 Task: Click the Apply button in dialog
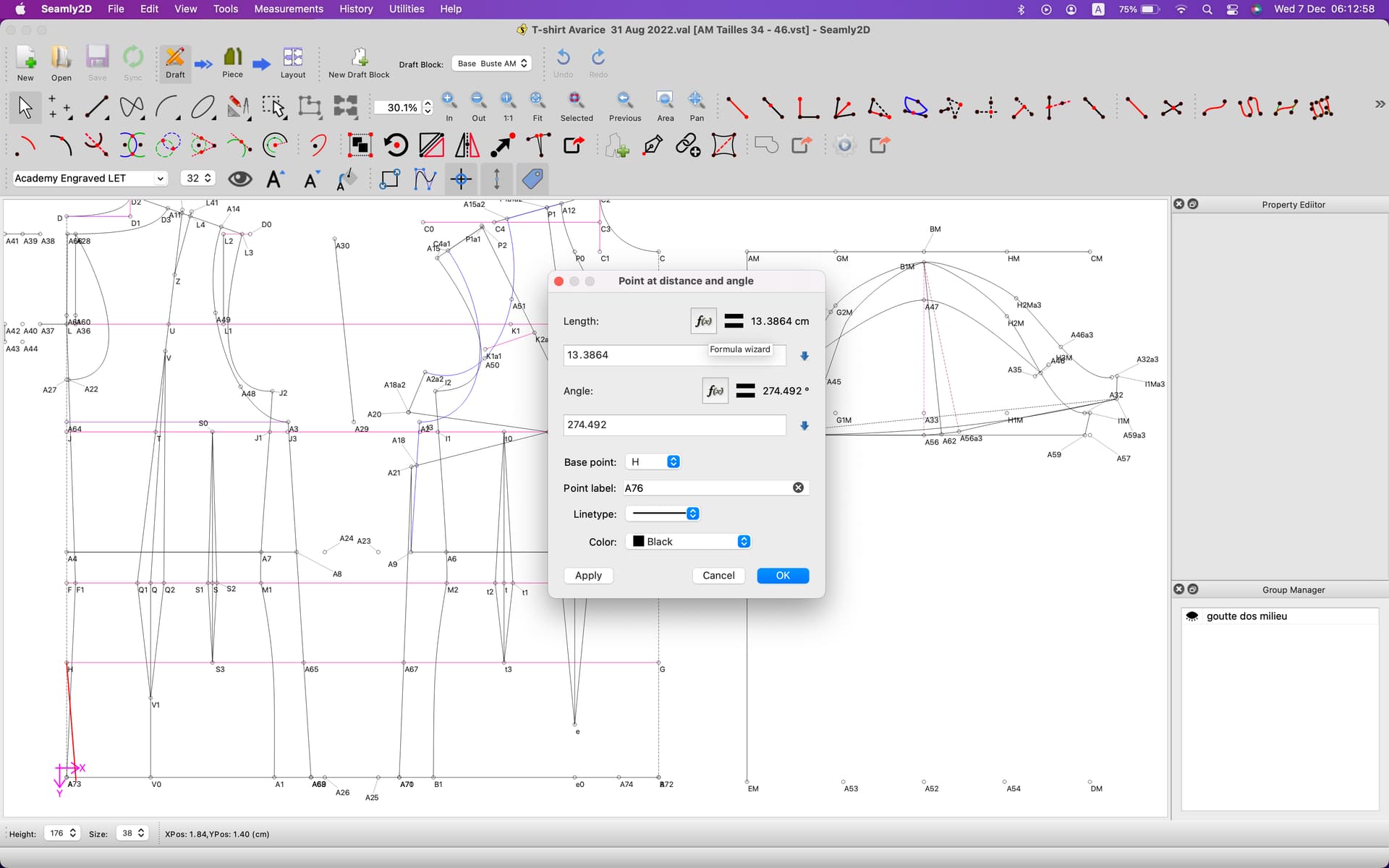coord(588,576)
